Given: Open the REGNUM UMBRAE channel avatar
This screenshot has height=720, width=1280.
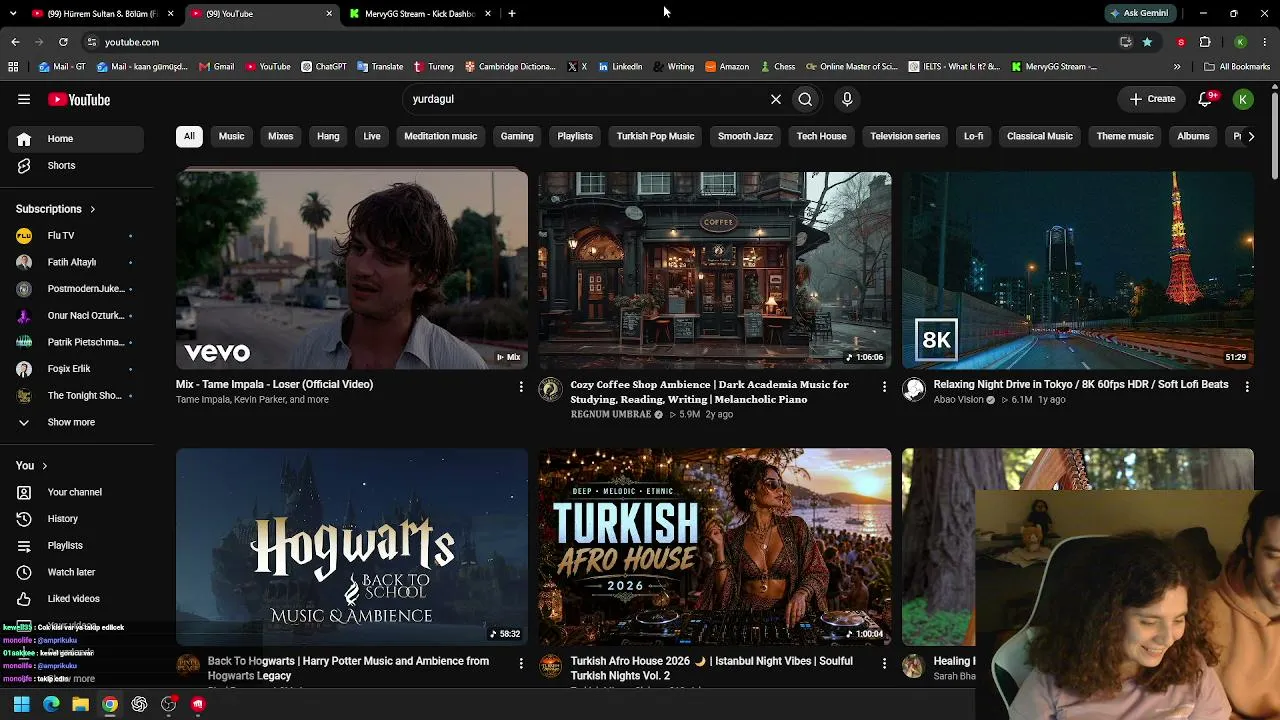Looking at the screenshot, I should [x=550, y=390].
